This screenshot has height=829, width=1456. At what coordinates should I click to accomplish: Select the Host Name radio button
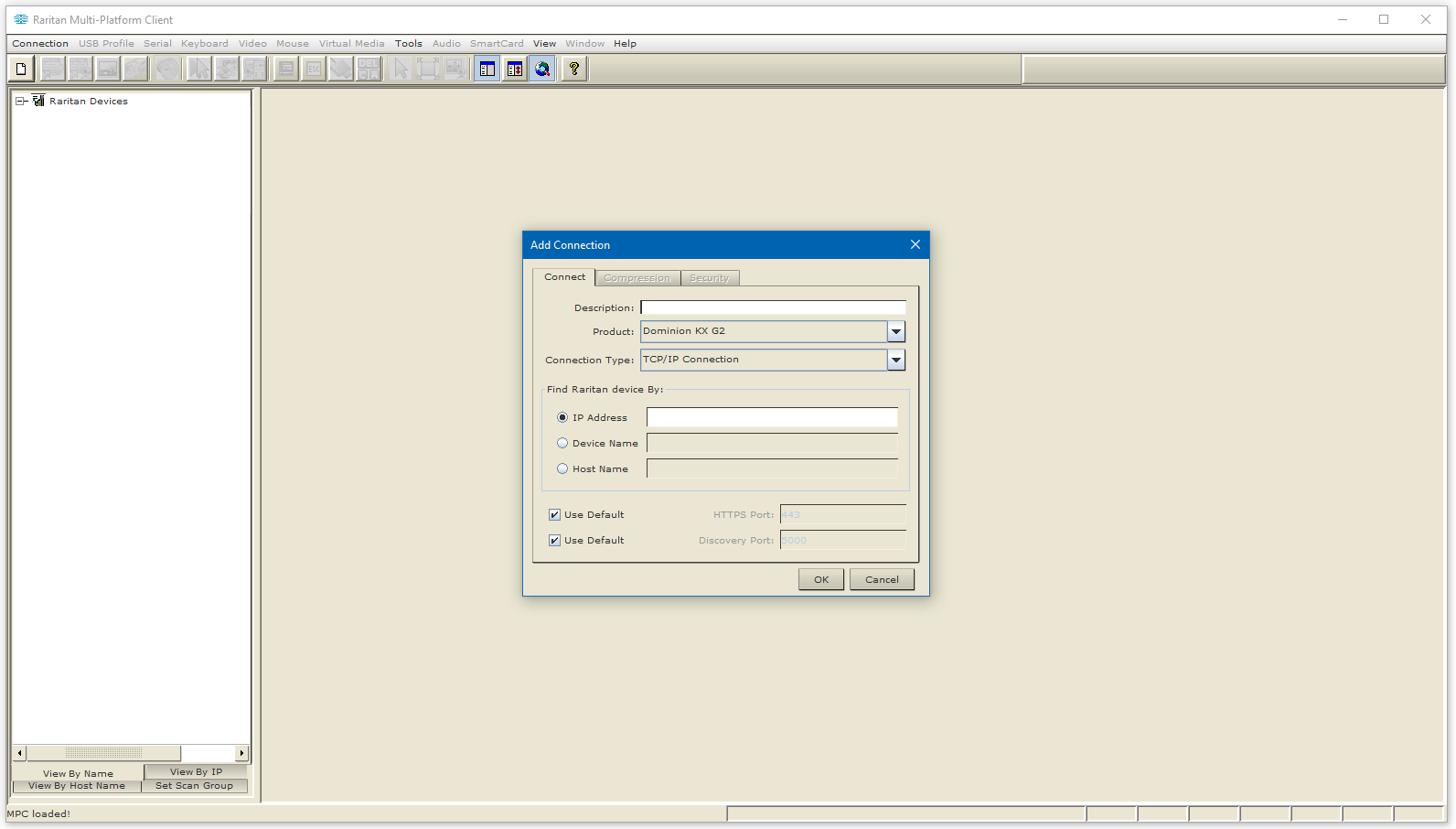point(562,468)
